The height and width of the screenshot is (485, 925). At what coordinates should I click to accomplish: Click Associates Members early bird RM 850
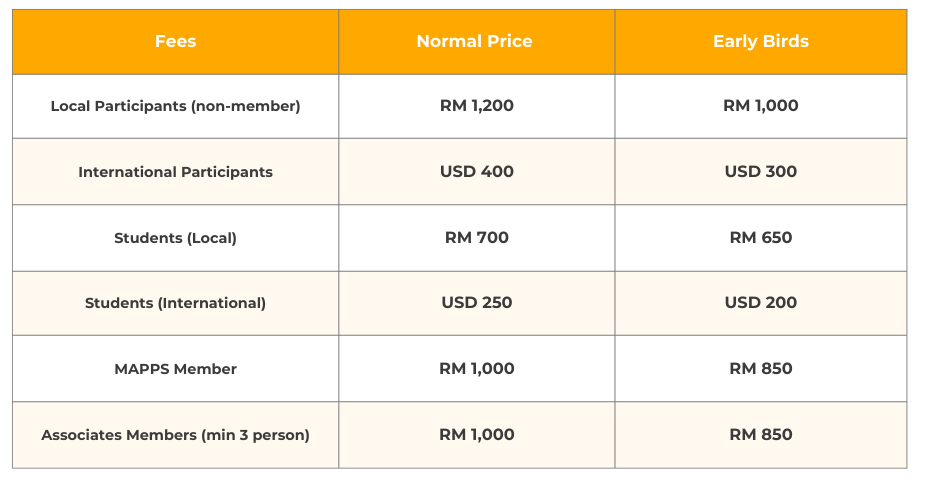(x=761, y=435)
